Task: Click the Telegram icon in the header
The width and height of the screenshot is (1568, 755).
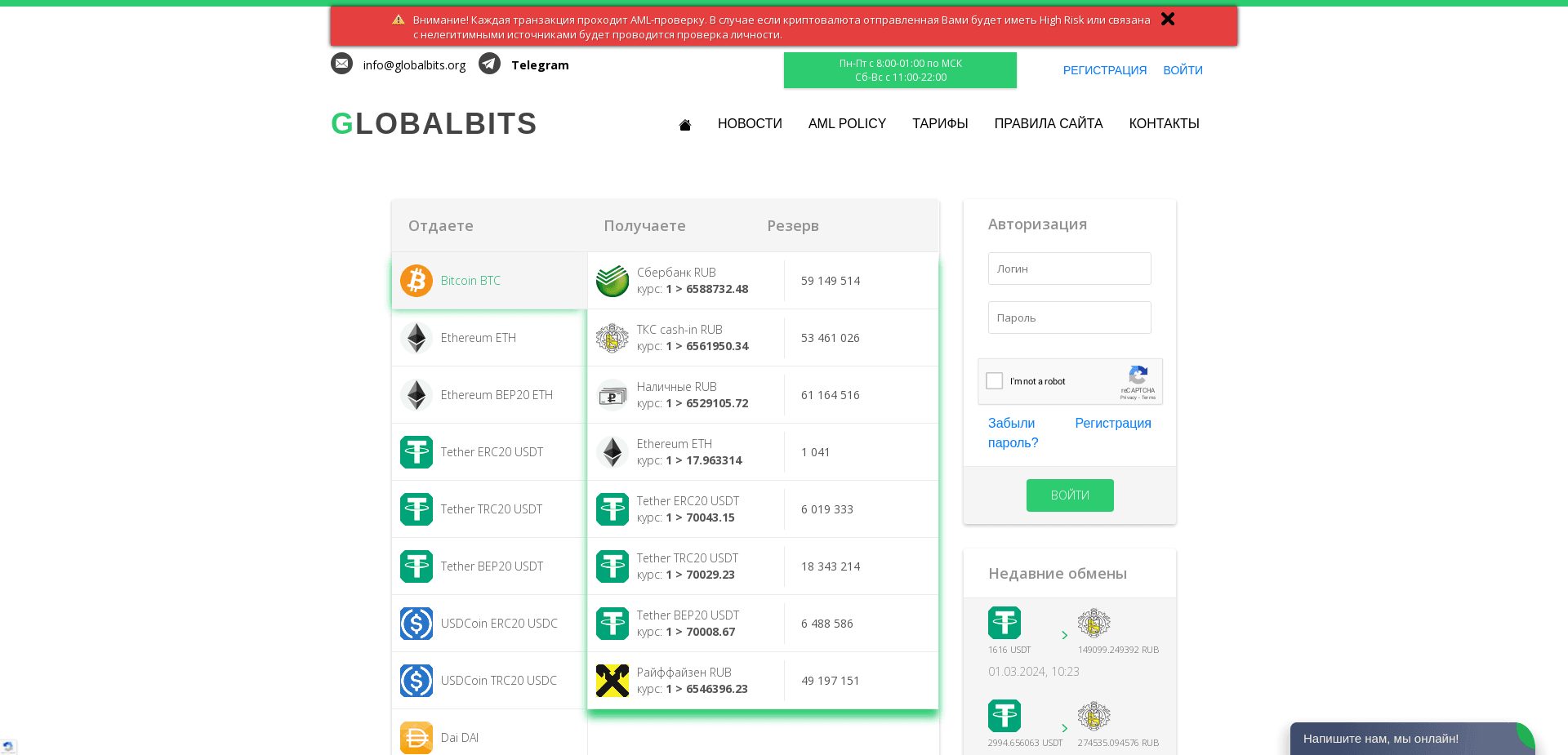Action: point(489,64)
